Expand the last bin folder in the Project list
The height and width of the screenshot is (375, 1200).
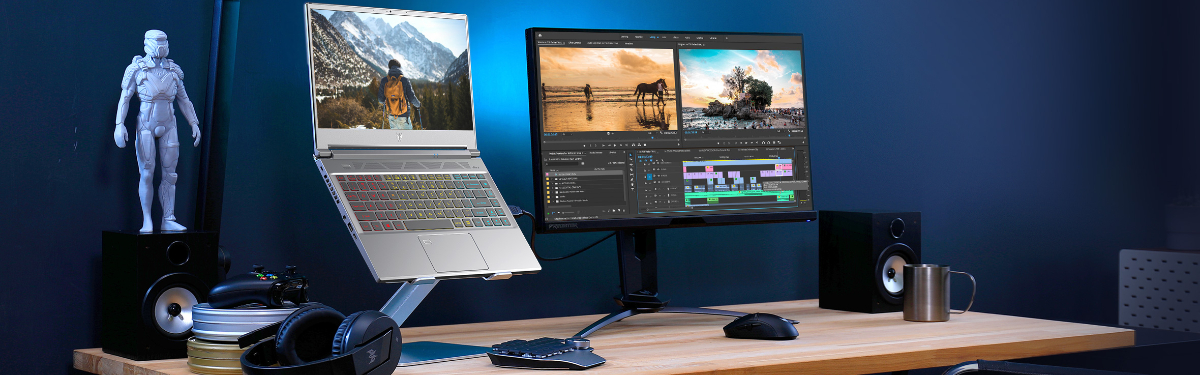pos(553,200)
